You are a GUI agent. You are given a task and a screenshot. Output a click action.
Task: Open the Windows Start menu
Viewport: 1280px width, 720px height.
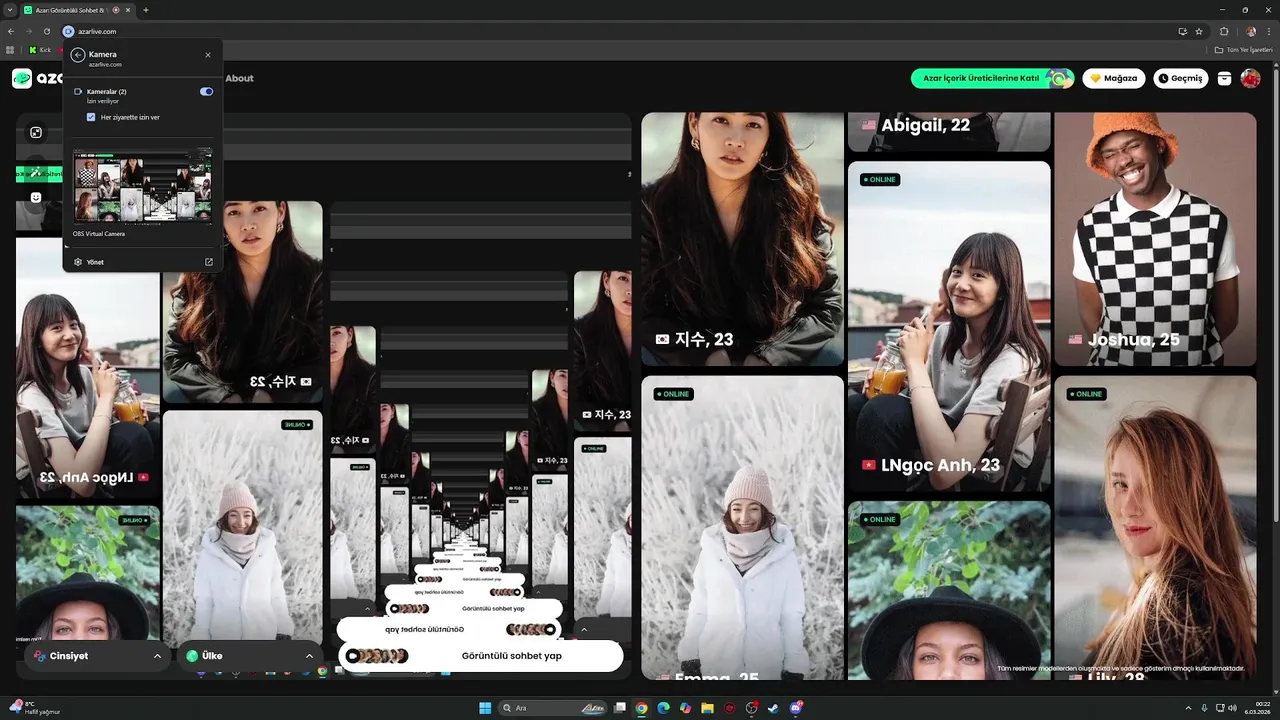[x=485, y=708]
